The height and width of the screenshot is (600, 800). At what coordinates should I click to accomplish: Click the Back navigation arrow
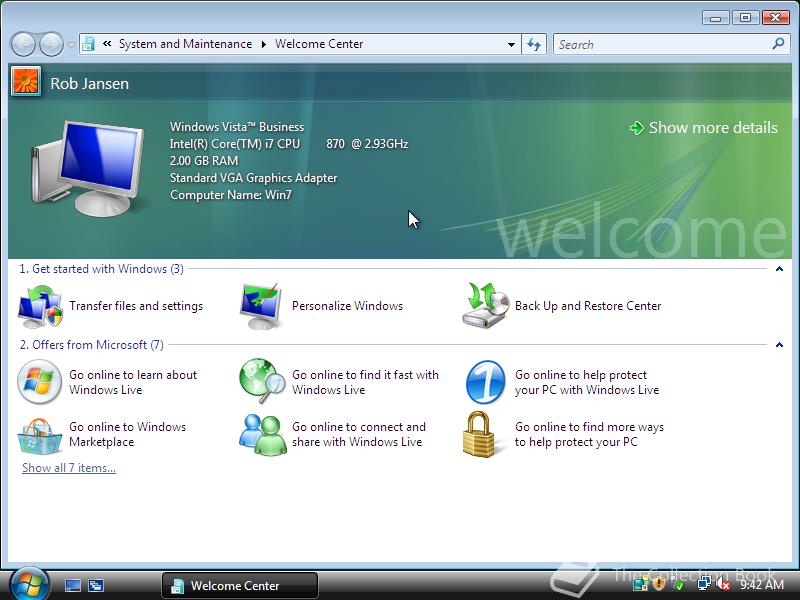(x=22, y=44)
